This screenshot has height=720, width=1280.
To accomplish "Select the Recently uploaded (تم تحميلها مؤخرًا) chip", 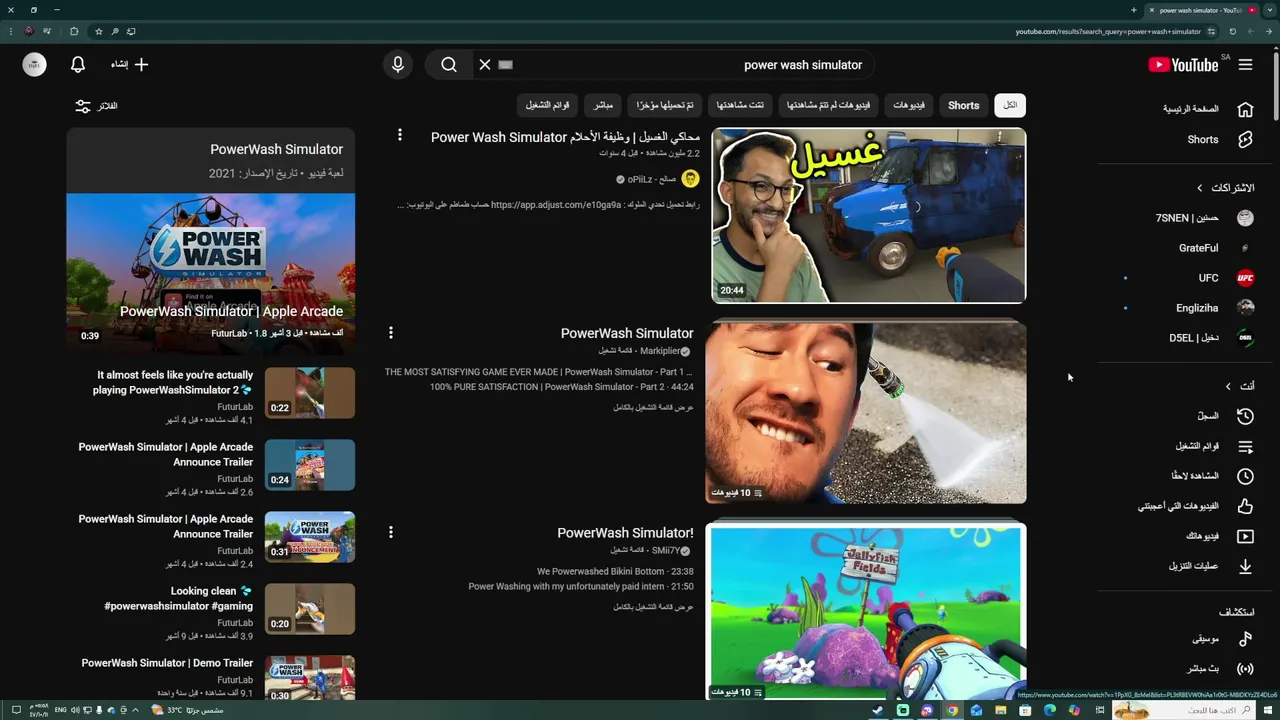I will 665,105.
